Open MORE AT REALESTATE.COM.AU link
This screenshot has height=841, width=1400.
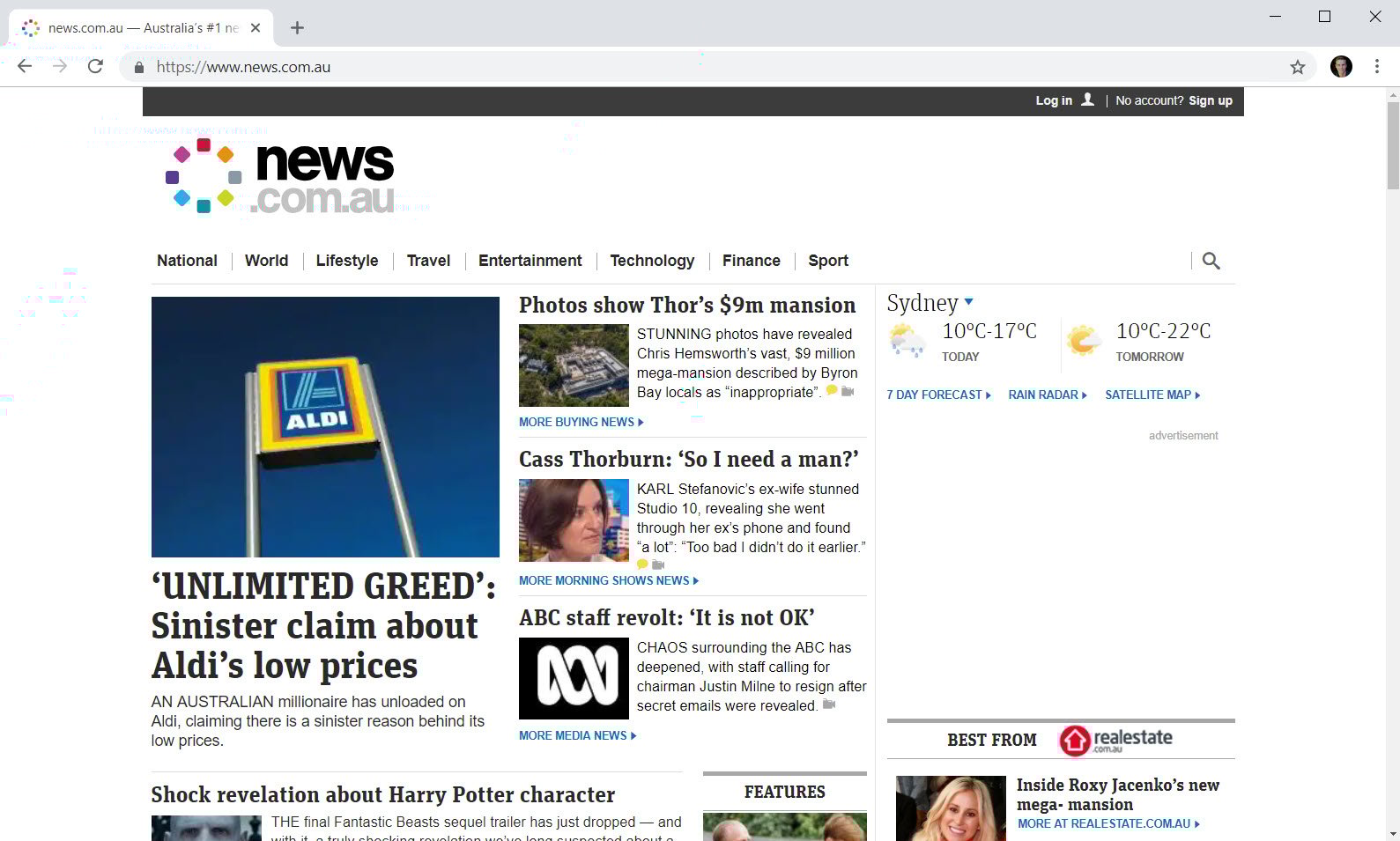point(1108,823)
